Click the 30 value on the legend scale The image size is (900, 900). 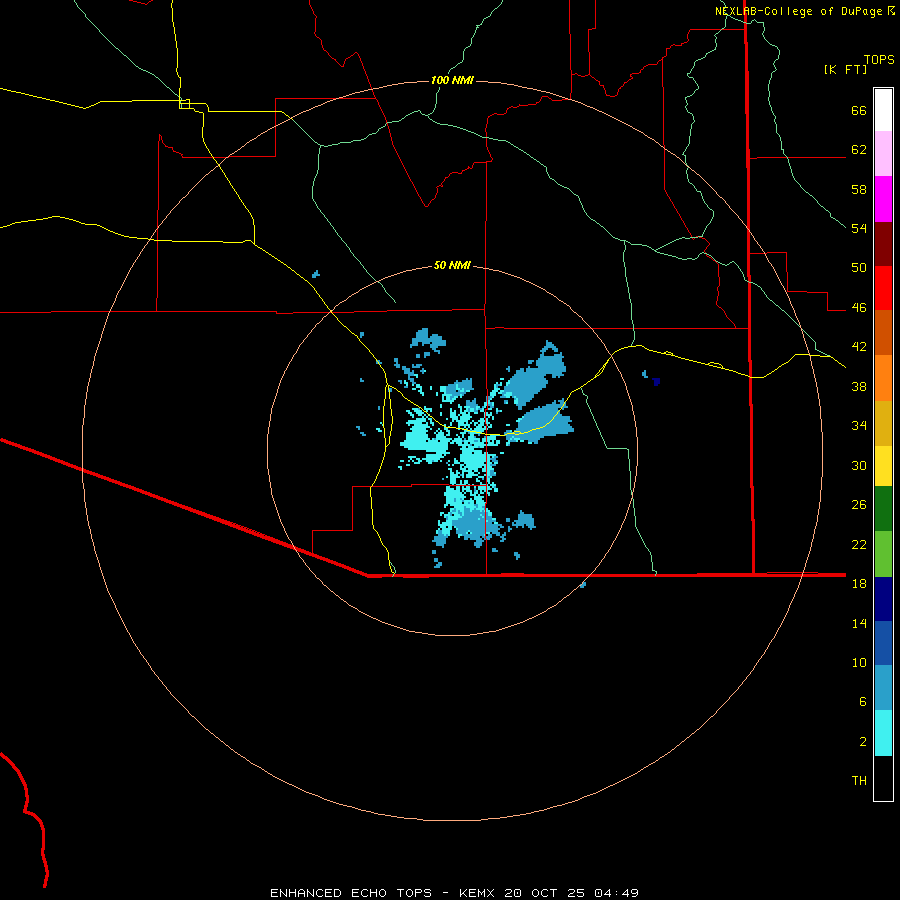pyautogui.click(x=859, y=465)
